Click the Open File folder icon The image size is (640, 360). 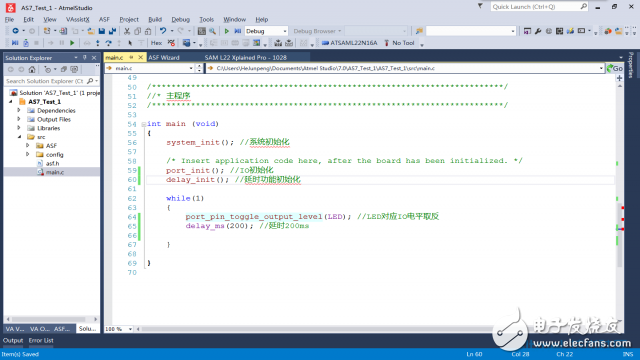91,31
